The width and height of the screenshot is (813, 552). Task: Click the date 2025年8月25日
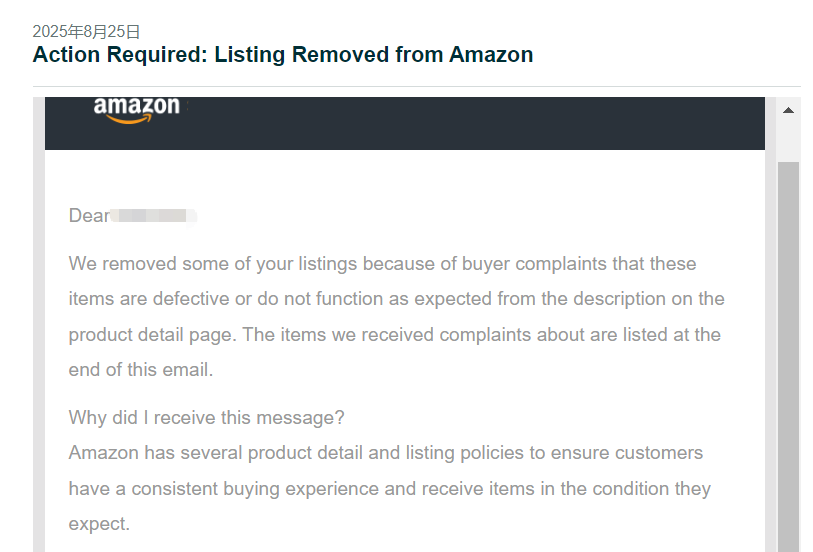click(86, 32)
